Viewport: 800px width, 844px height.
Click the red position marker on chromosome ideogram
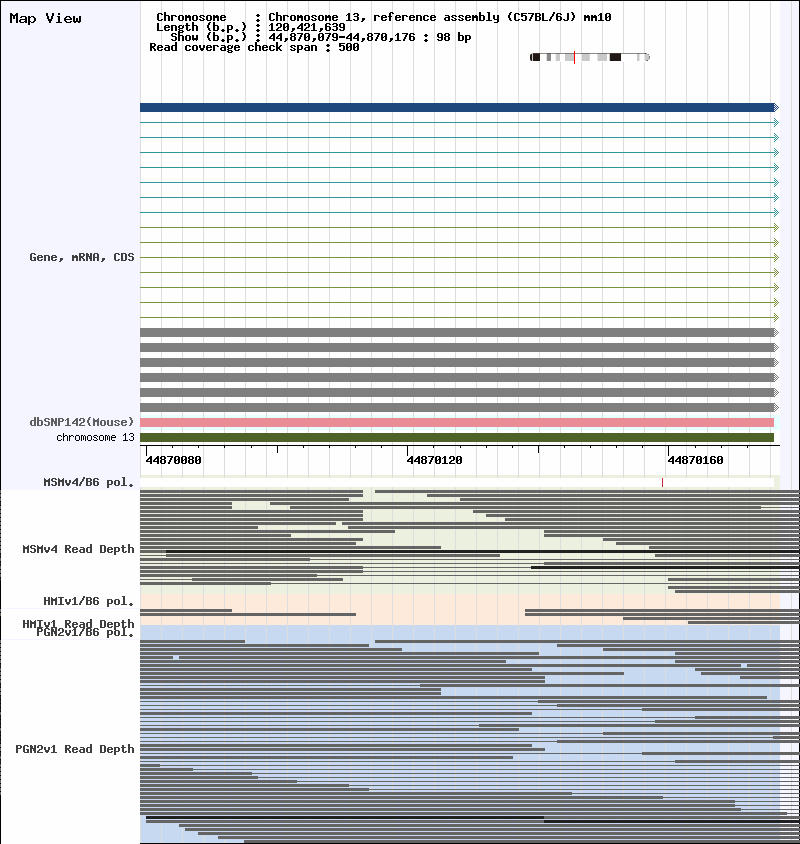point(574,57)
